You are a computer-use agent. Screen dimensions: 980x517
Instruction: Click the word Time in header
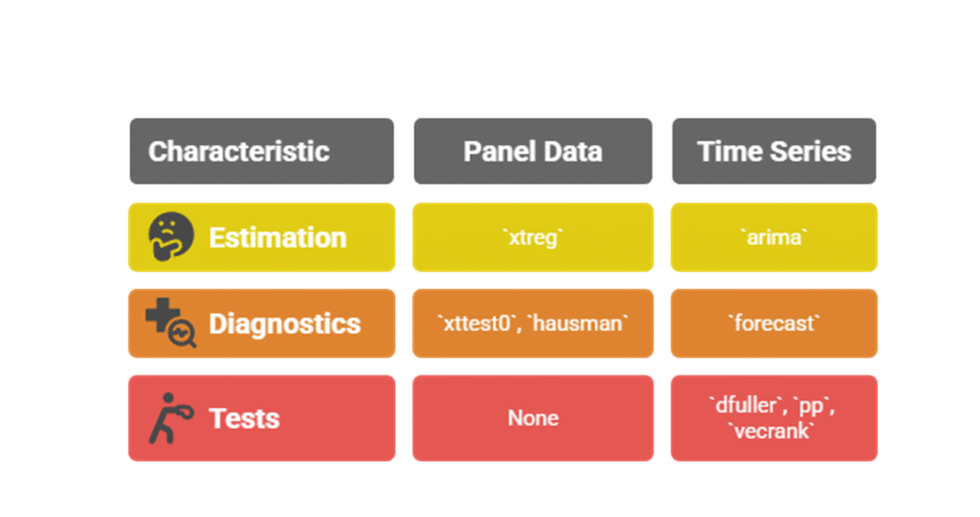tap(729, 151)
